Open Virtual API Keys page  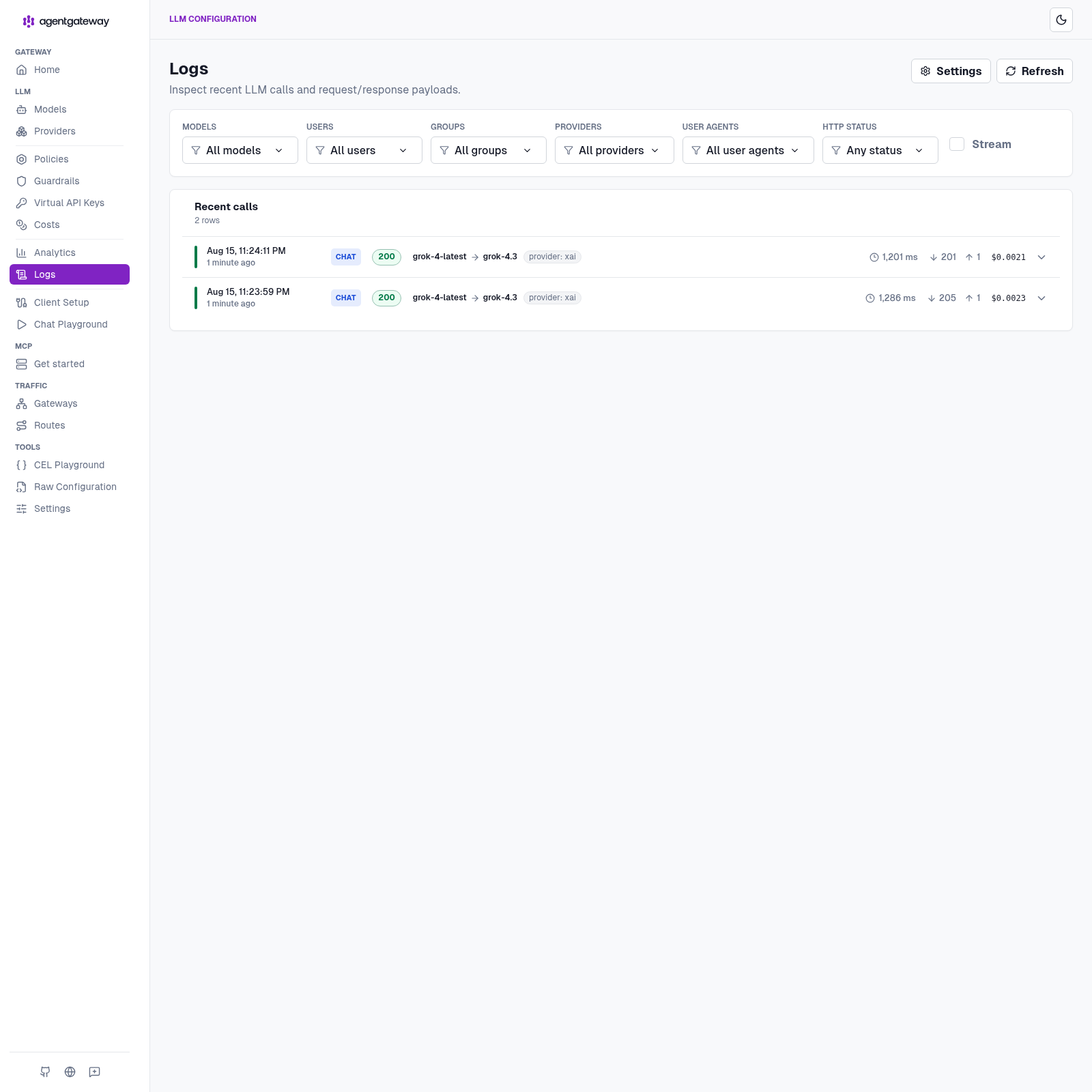pos(70,203)
